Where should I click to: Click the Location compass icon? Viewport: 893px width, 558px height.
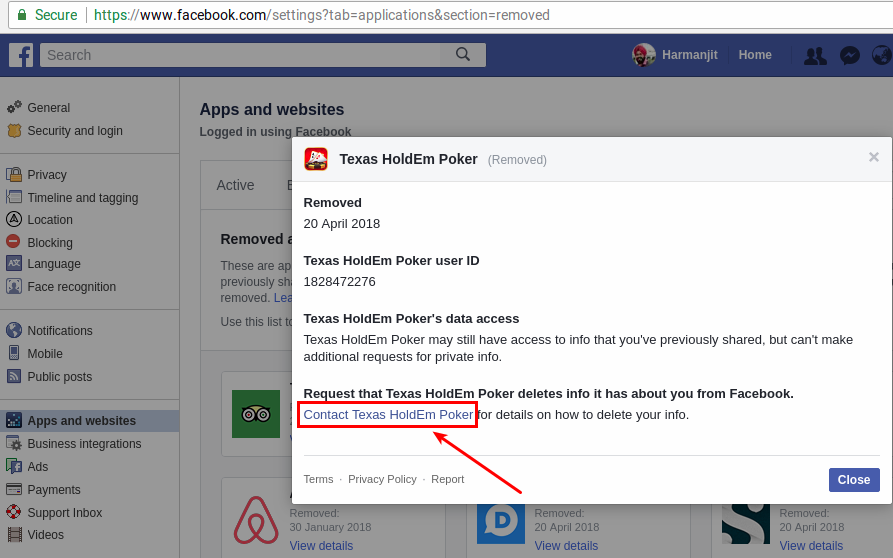pos(14,219)
